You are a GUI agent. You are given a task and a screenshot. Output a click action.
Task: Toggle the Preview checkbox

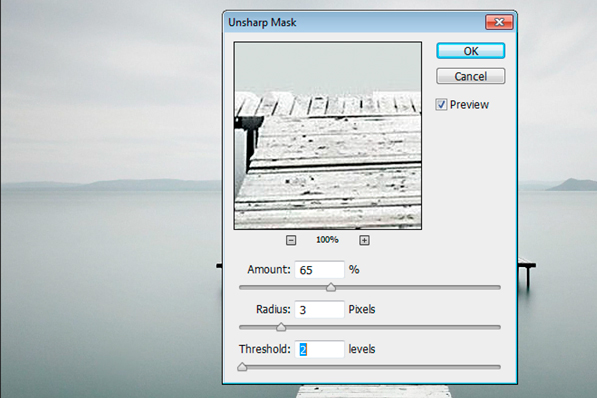pos(441,104)
